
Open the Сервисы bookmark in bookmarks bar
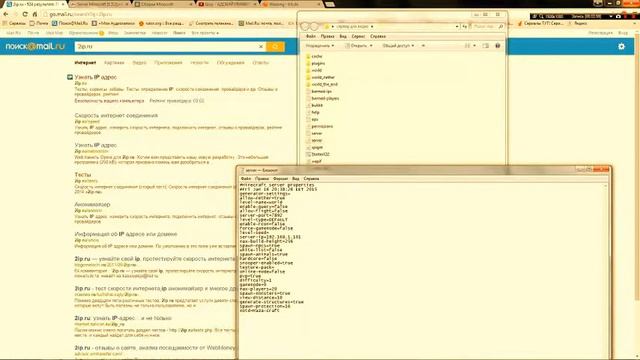tap(14, 24)
